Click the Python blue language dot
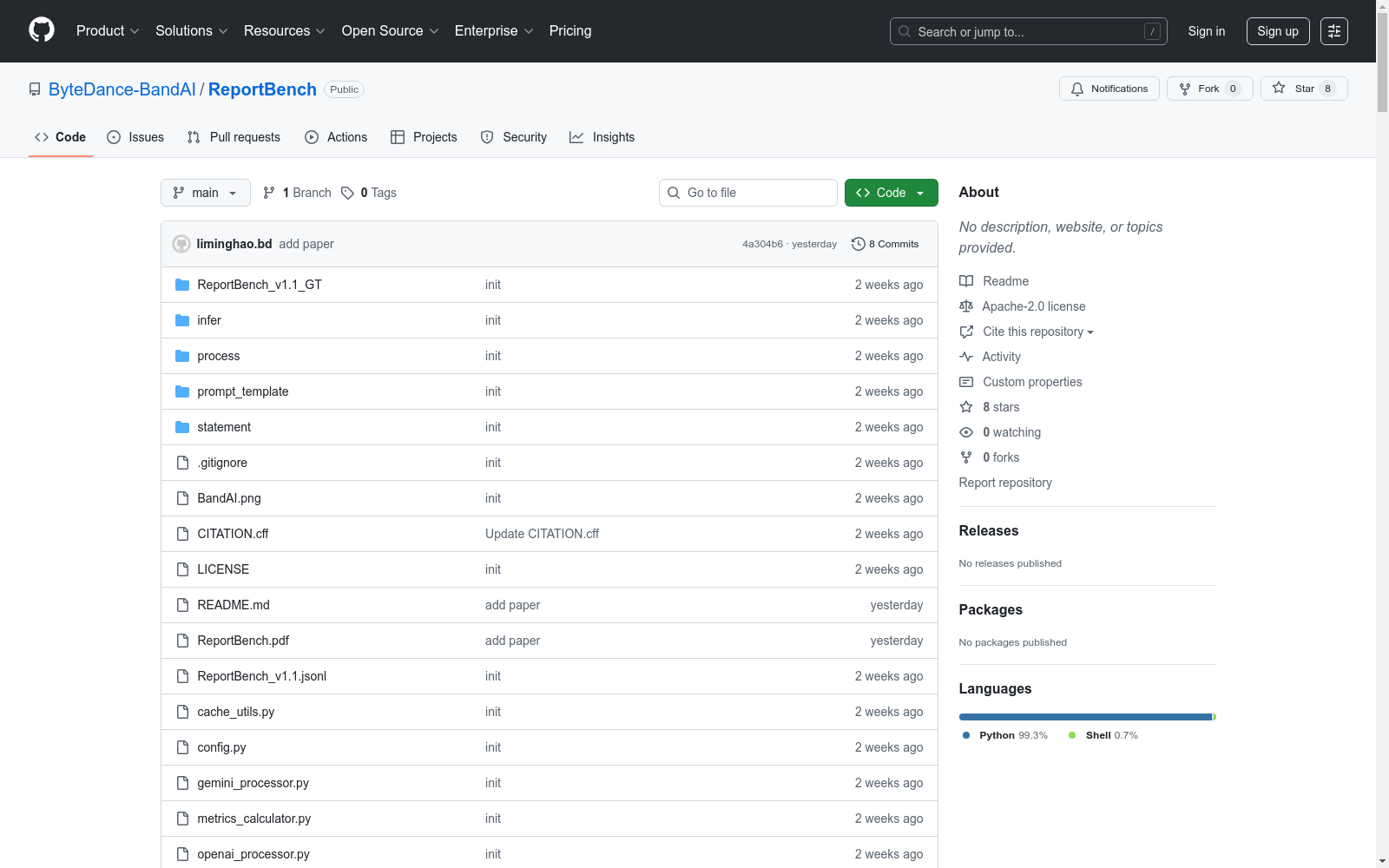This screenshot has width=1389, height=868. pyautogui.click(x=966, y=735)
